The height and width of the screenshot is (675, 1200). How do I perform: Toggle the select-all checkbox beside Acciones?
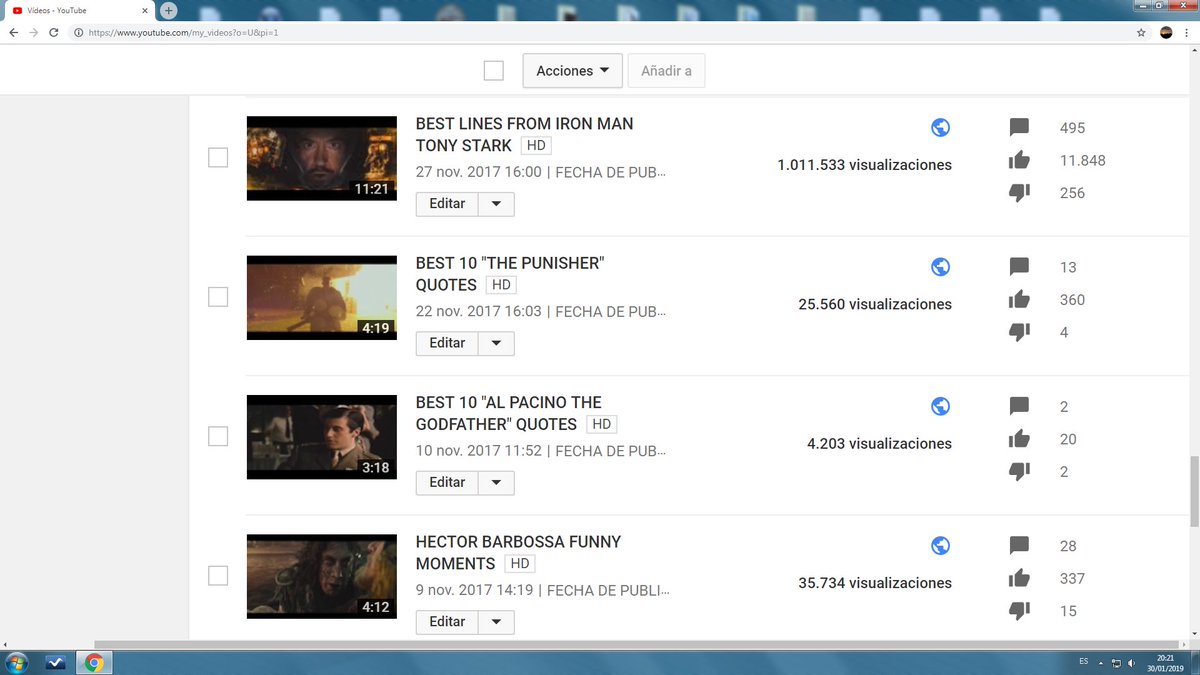pos(493,71)
